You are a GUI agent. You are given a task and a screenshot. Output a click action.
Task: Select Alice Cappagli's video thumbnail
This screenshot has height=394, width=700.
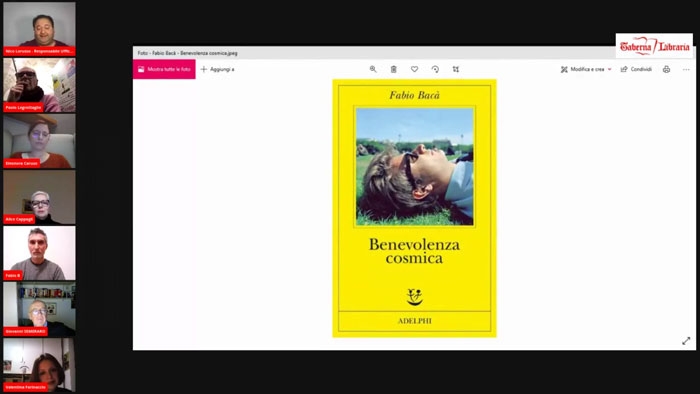click(39, 197)
